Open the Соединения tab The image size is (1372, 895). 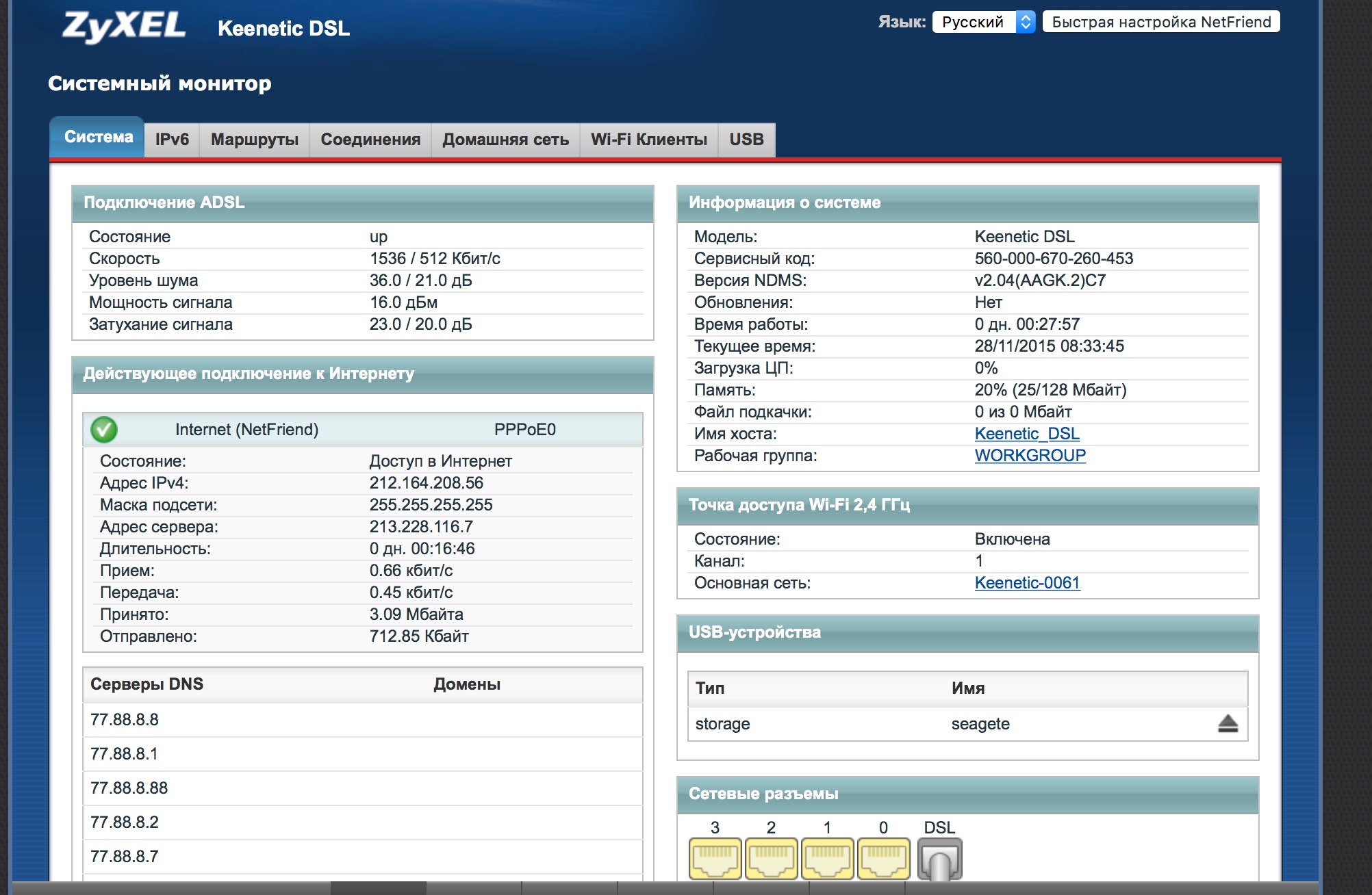pyautogui.click(x=370, y=140)
